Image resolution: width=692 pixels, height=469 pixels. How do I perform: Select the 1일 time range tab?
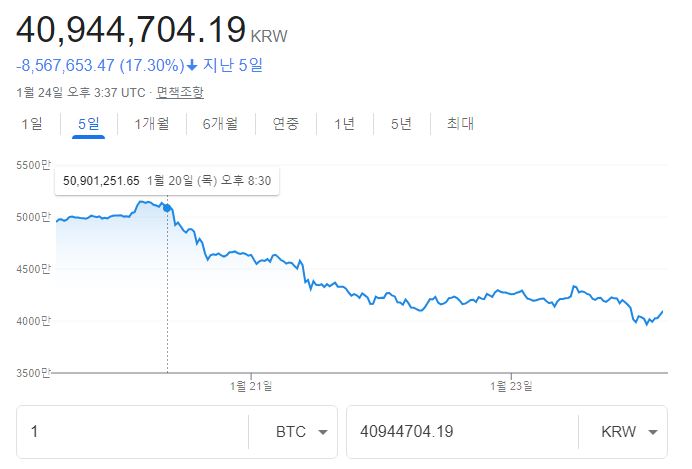tap(31, 124)
